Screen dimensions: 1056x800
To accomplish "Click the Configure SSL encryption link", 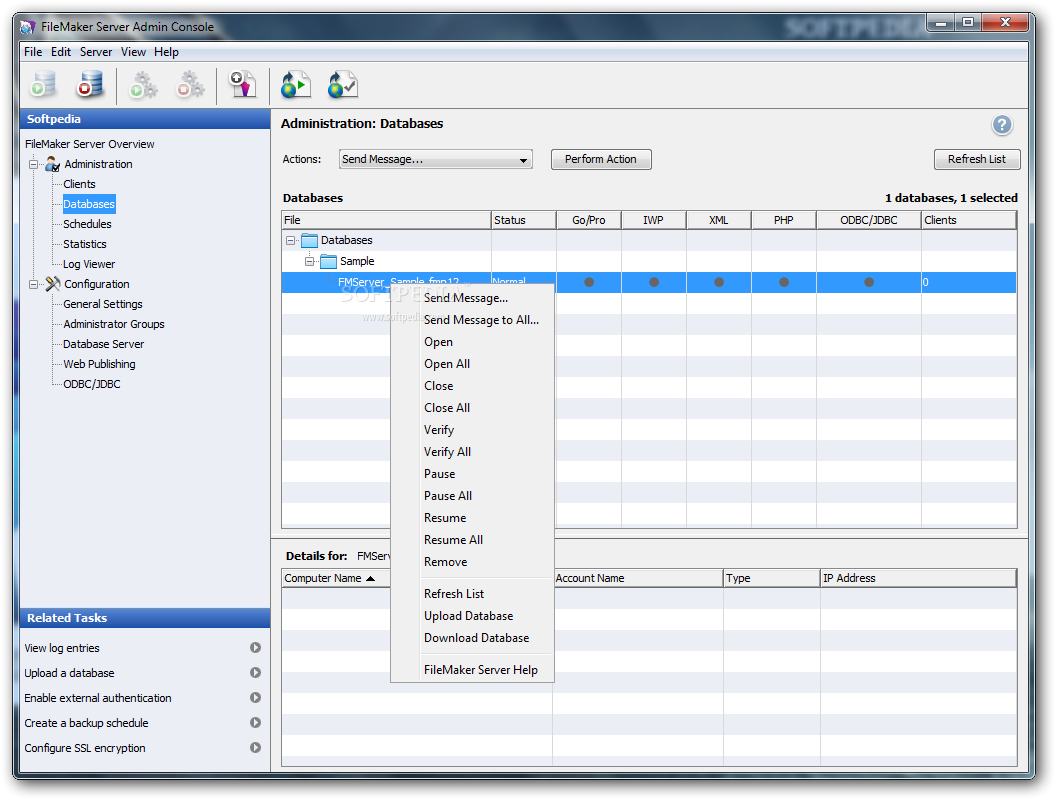I will (85, 747).
